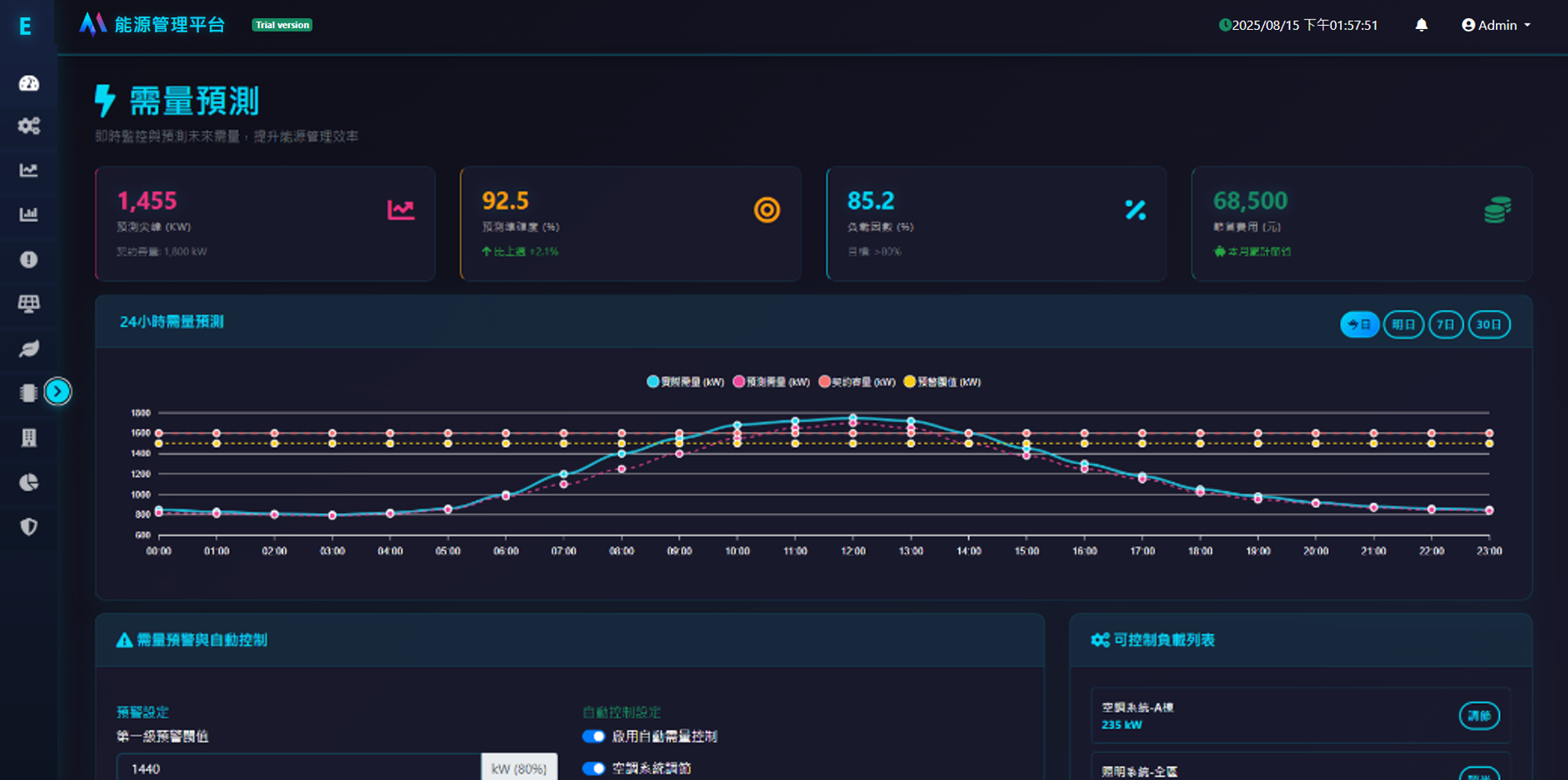The height and width of the screenshot is (780, 1568).
Task: Select the 7日 range tab
Action: [x=1446, y=325]
